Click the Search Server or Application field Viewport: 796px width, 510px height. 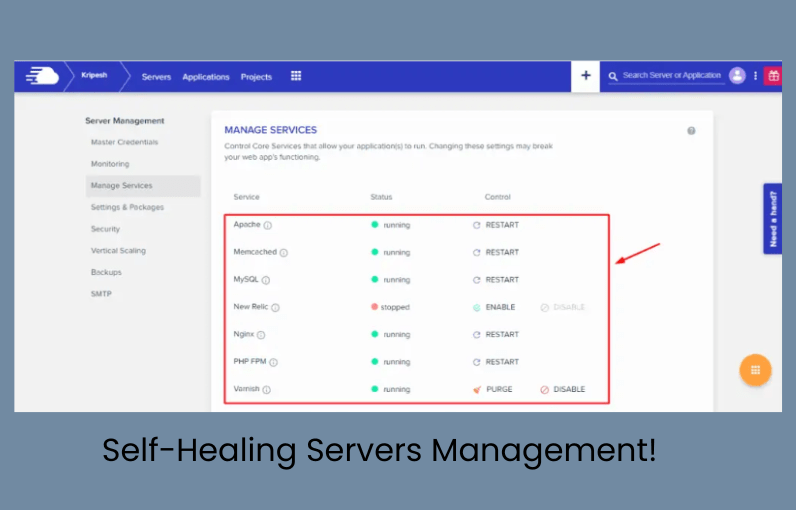click(670, 76)
